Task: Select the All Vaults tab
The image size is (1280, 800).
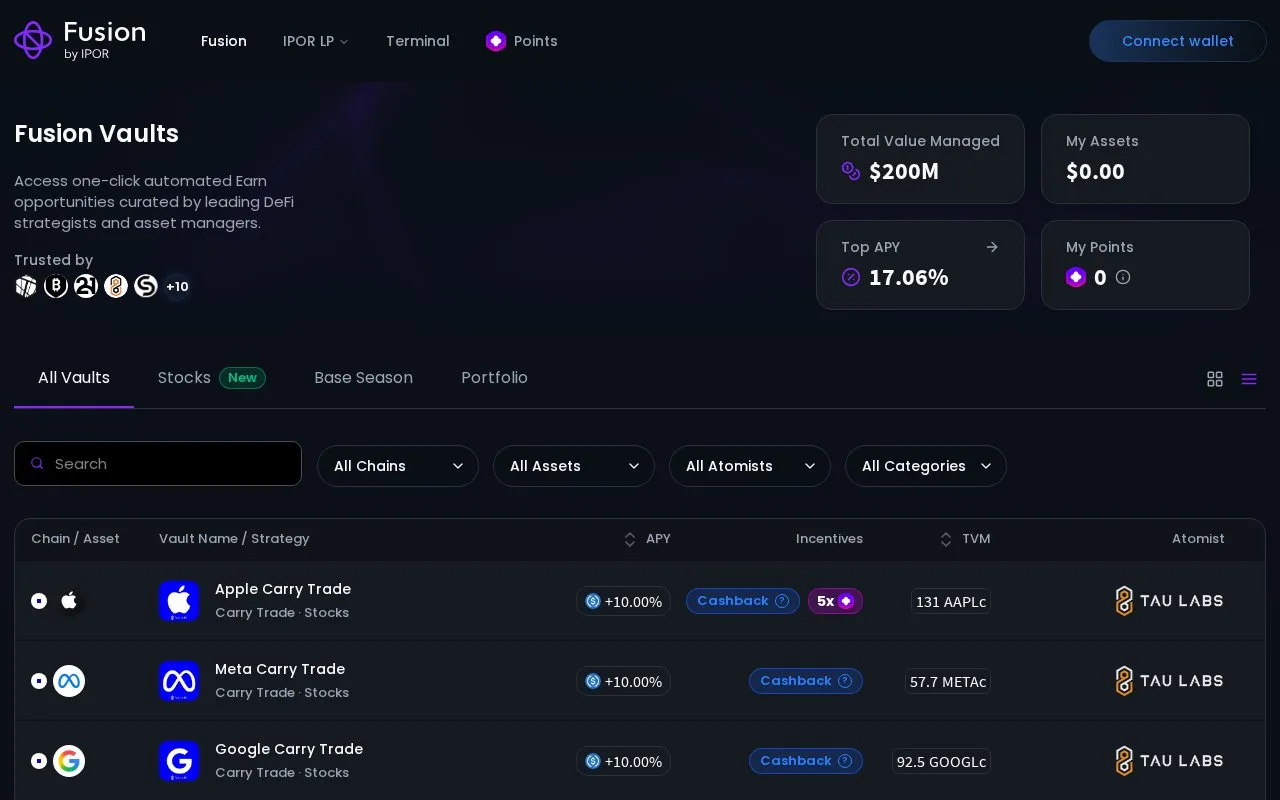Action: [x=74, y=378]
